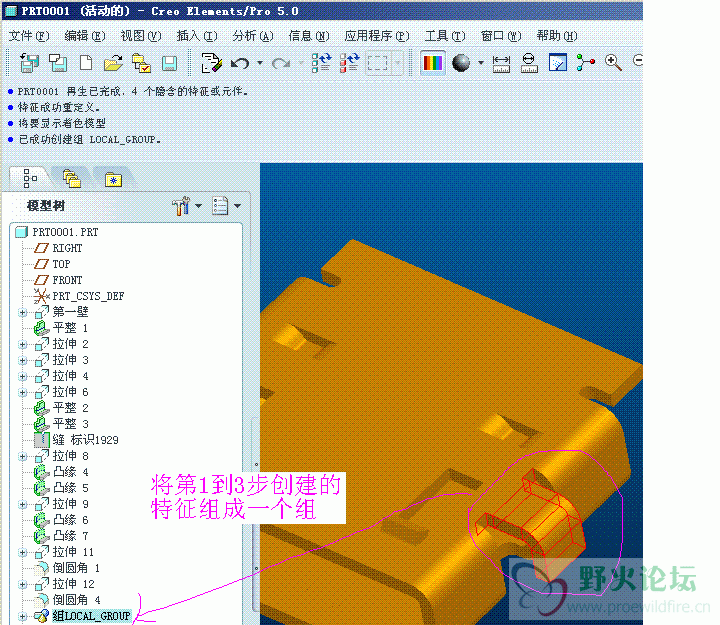This screenshot has height=625, width=720.
Task: Expand the 拉伸 9 feature
Action: (x=22, y=504)
